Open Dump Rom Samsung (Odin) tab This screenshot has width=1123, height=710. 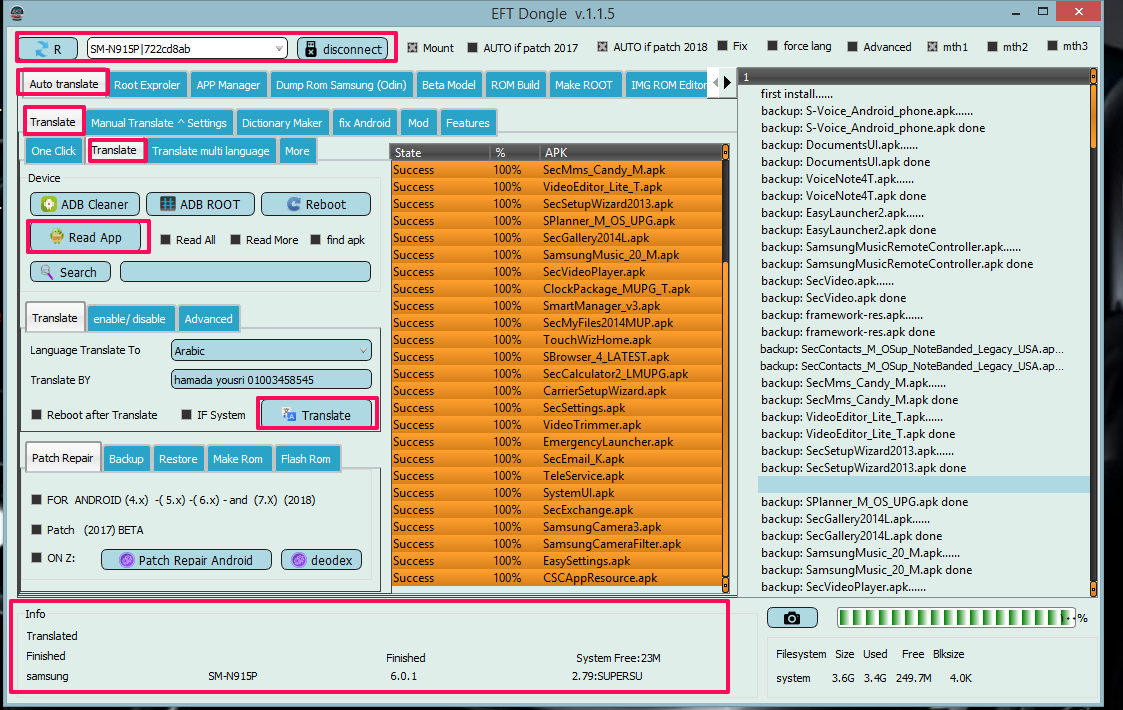[x=341, y=85]
